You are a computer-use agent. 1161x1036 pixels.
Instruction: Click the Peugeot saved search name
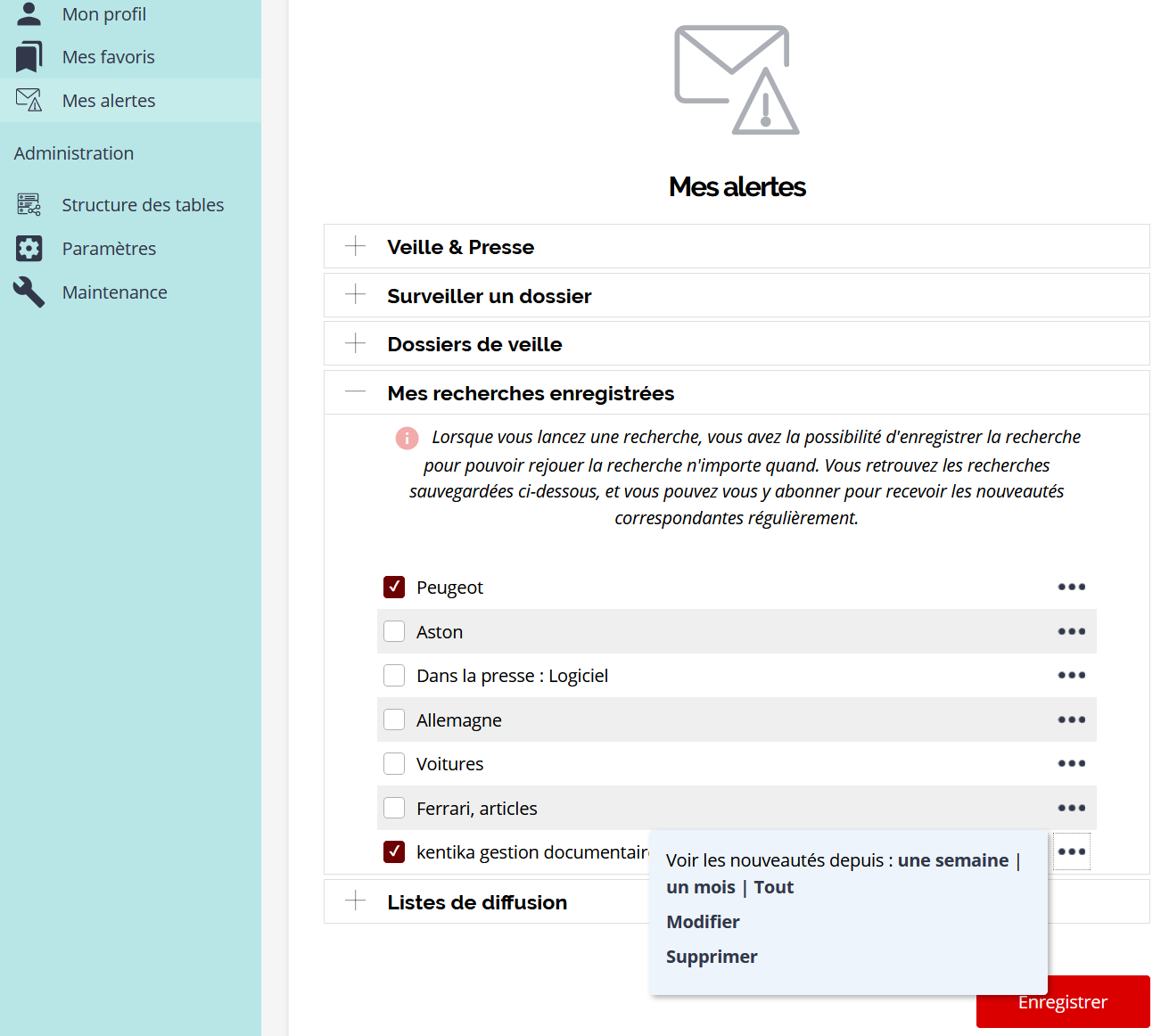click(449, 588)
